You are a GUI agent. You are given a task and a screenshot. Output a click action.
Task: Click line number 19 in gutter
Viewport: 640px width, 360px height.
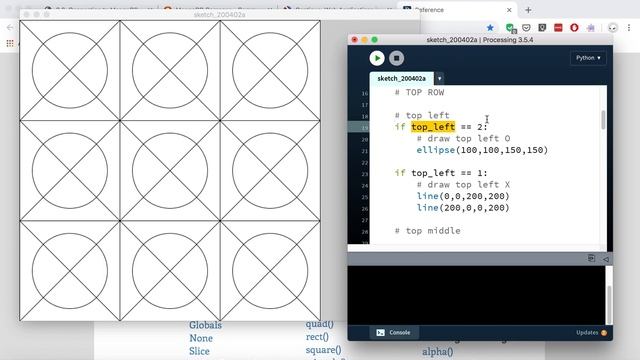click(x=364, y=128)
